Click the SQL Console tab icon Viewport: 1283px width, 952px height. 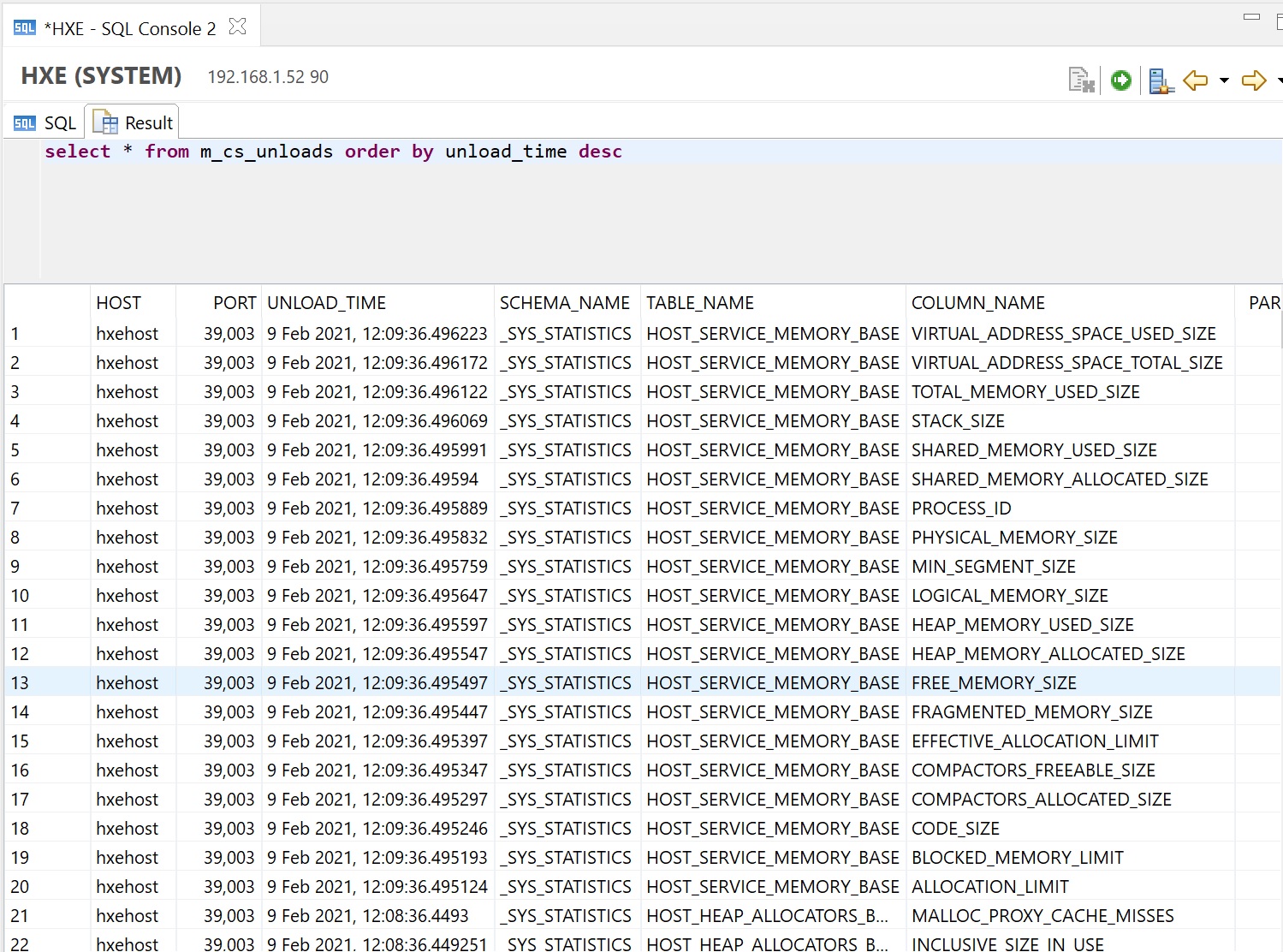point(25,28)
